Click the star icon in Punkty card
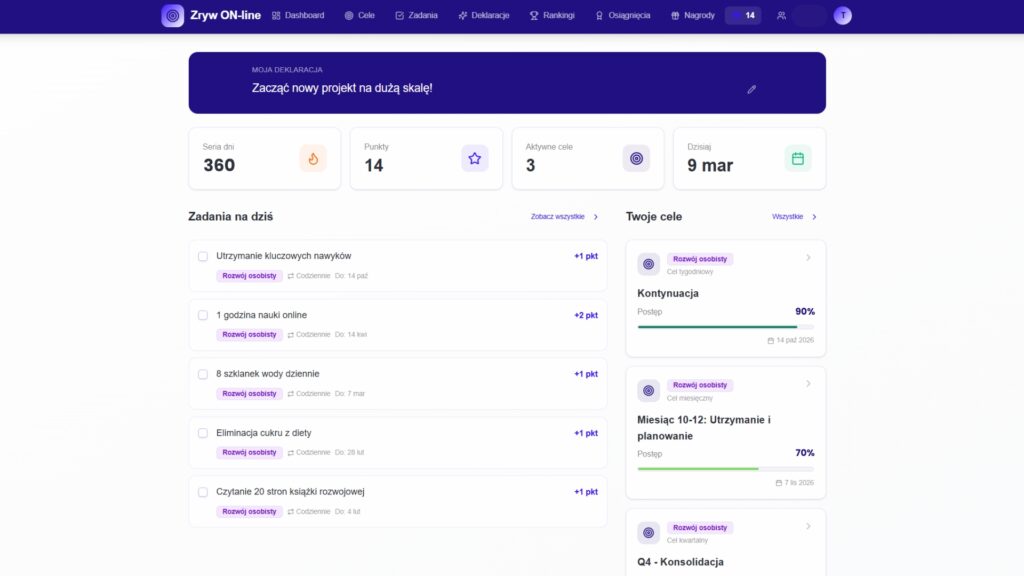 coord(474,158)
